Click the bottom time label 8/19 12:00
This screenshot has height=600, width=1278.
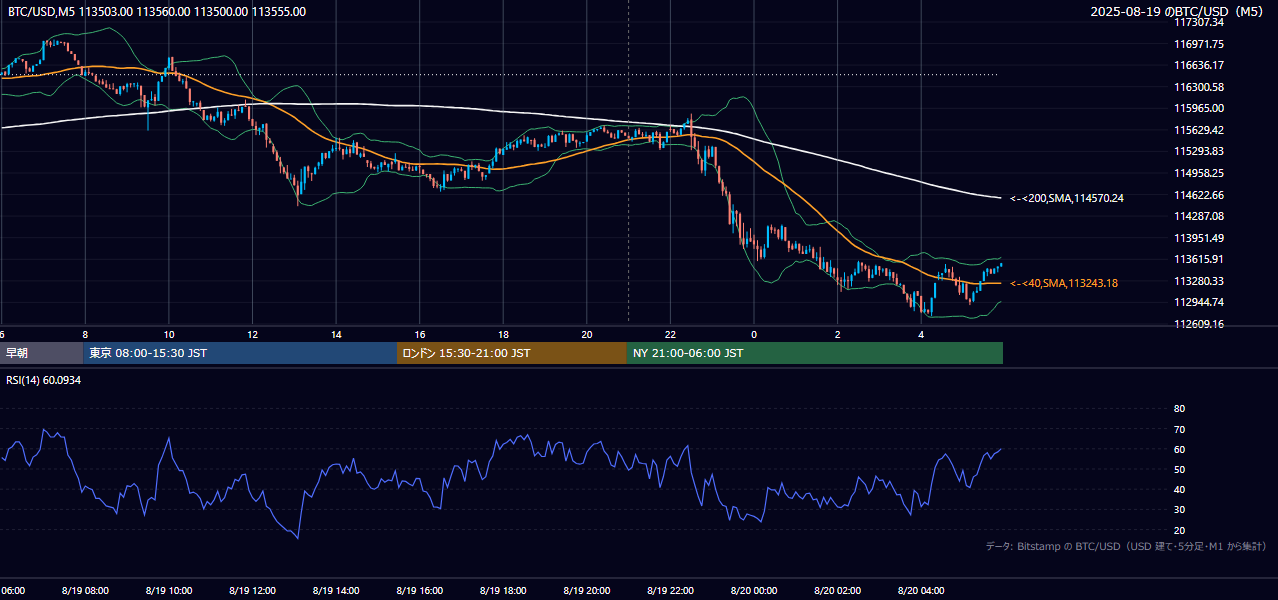point(252,591)
